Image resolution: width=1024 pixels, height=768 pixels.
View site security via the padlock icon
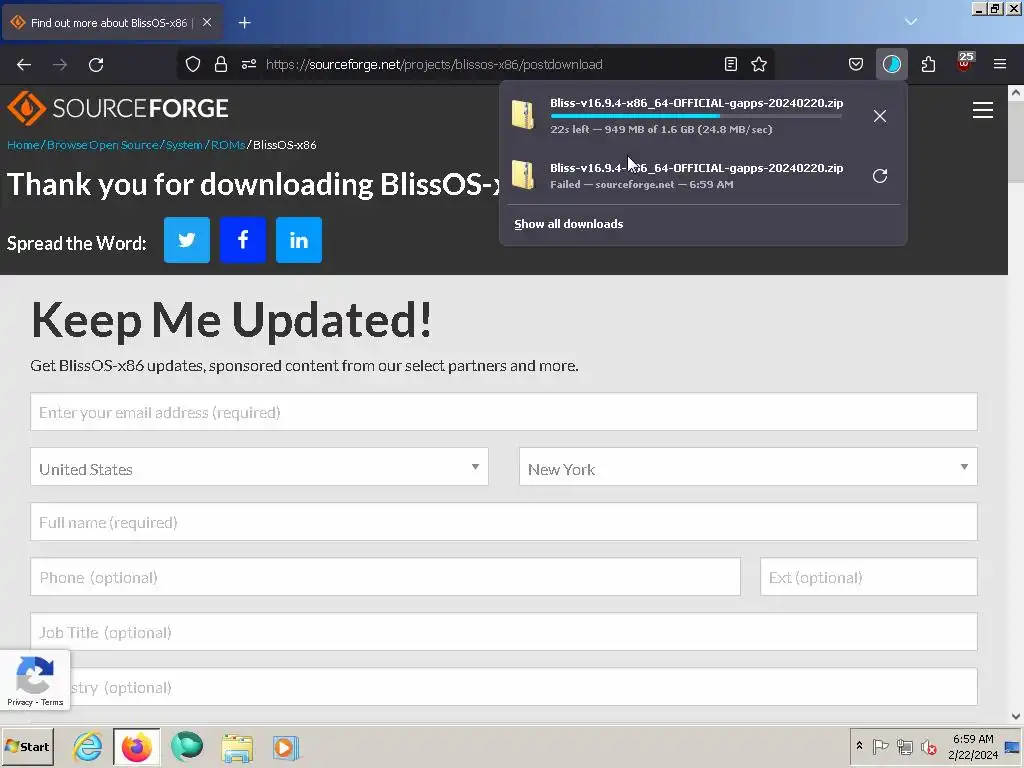click(x=221, y=64)
